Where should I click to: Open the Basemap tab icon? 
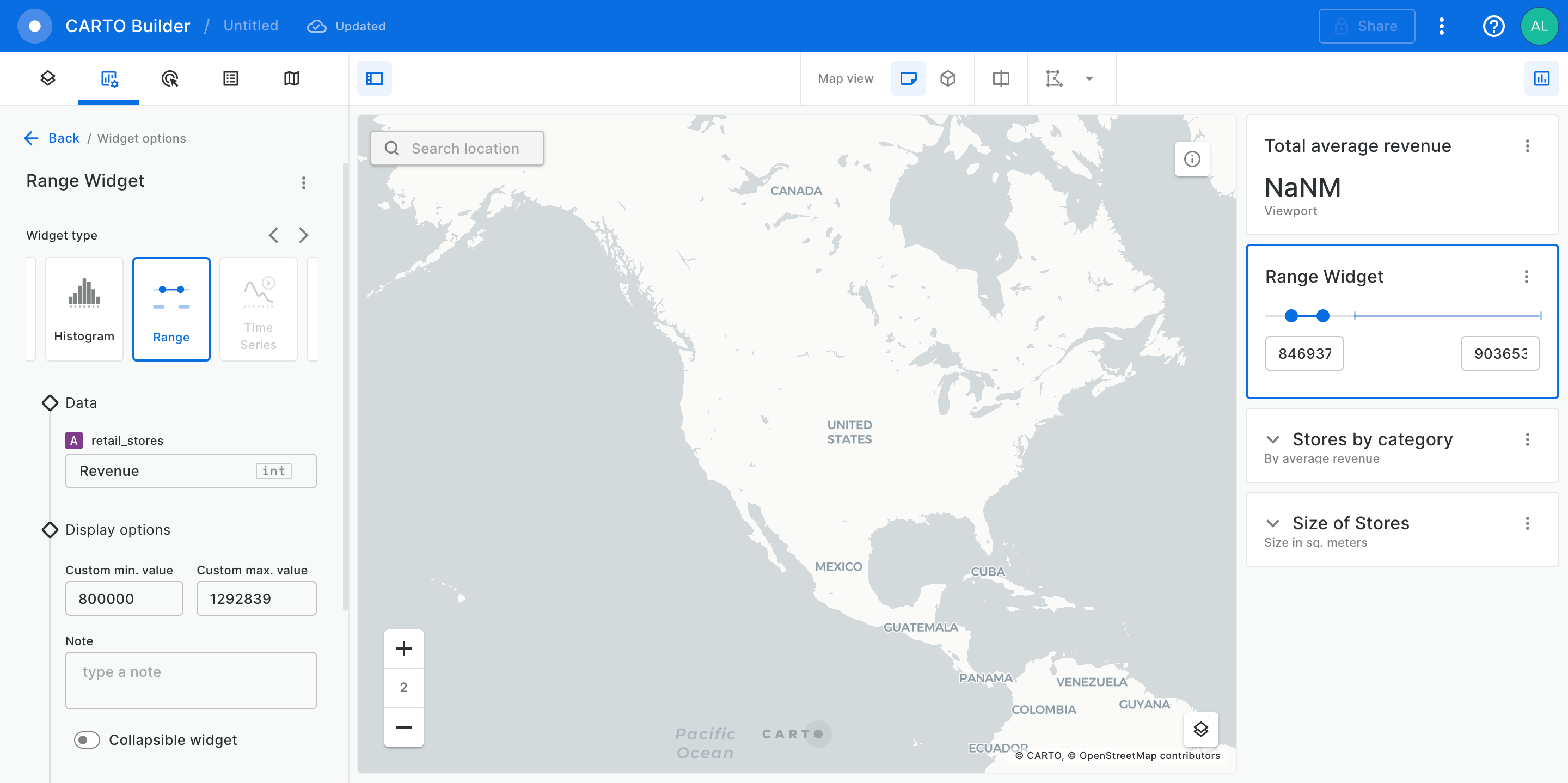(x=292, y=78)
